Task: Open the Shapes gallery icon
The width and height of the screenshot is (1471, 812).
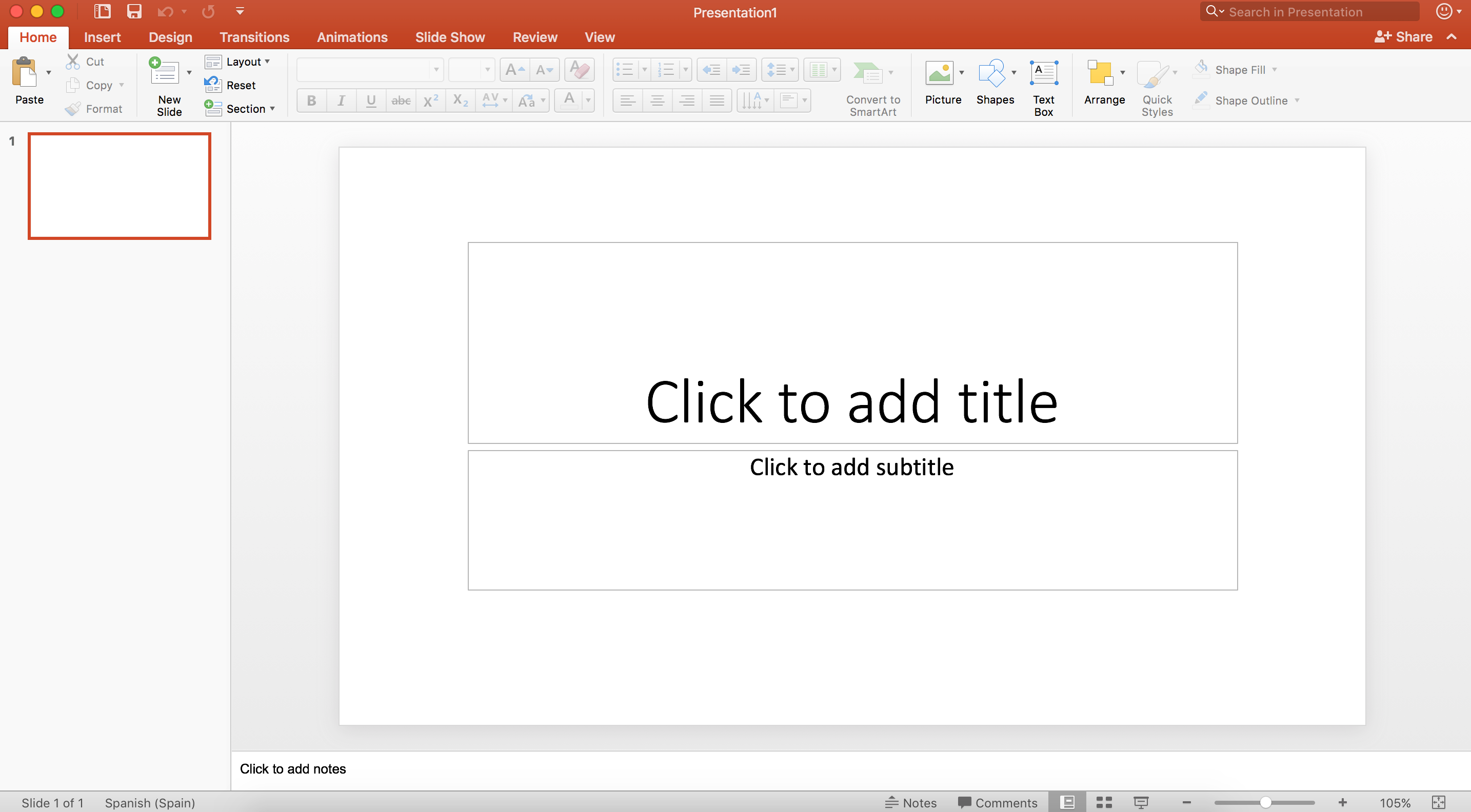Action: [x=992, y=74]
